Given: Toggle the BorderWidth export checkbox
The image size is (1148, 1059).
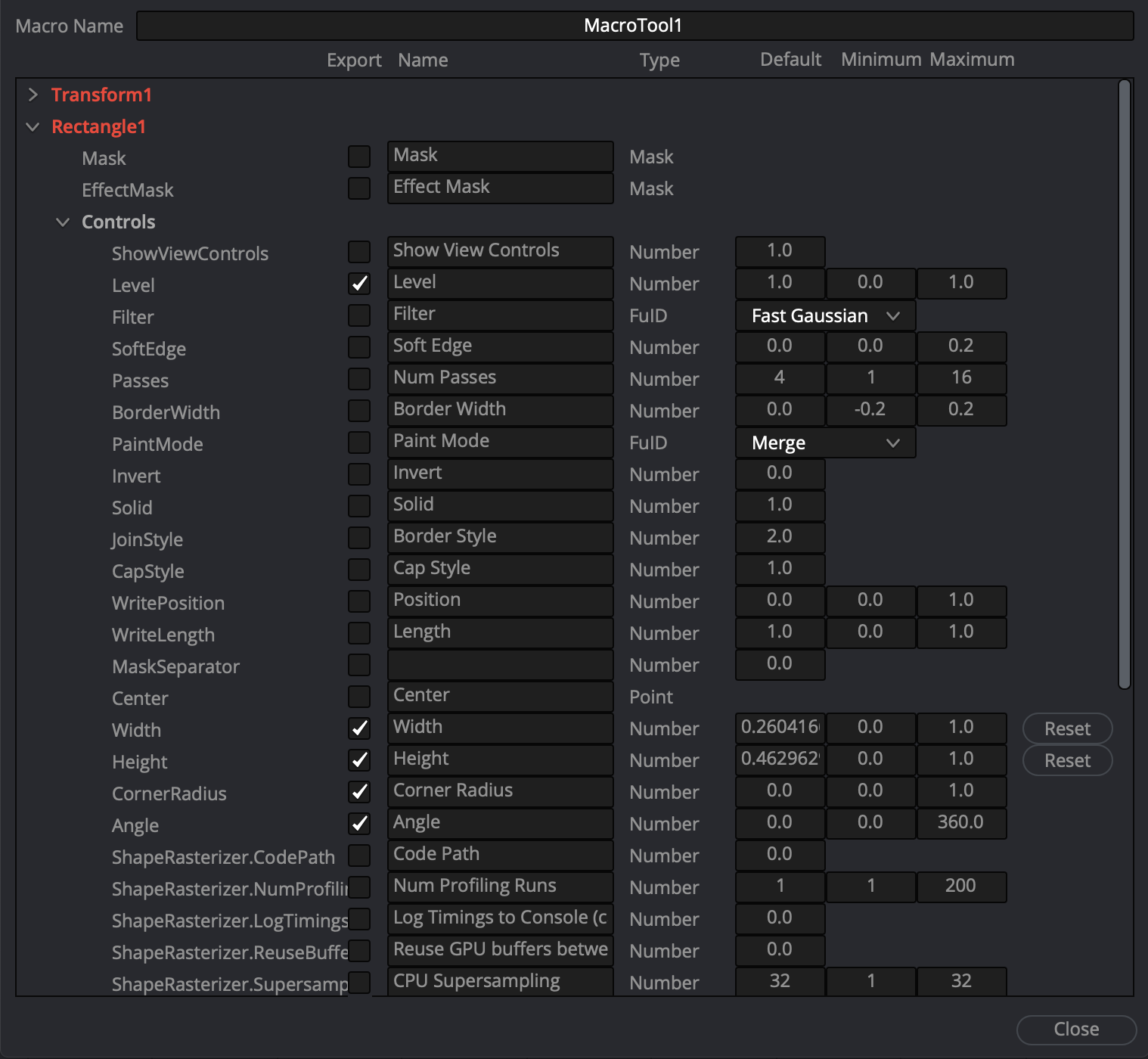Looking at the screenshot, I should (359, 411).
